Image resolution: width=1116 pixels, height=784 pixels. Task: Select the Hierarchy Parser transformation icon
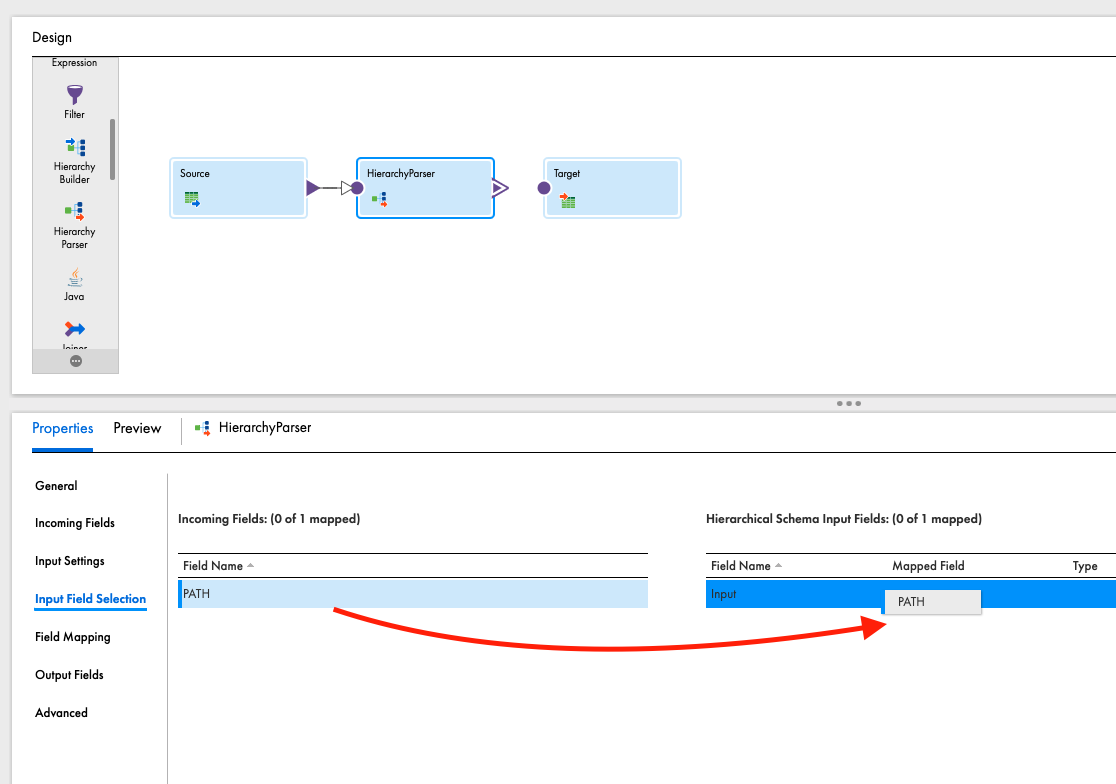click(x=74, y=212)
